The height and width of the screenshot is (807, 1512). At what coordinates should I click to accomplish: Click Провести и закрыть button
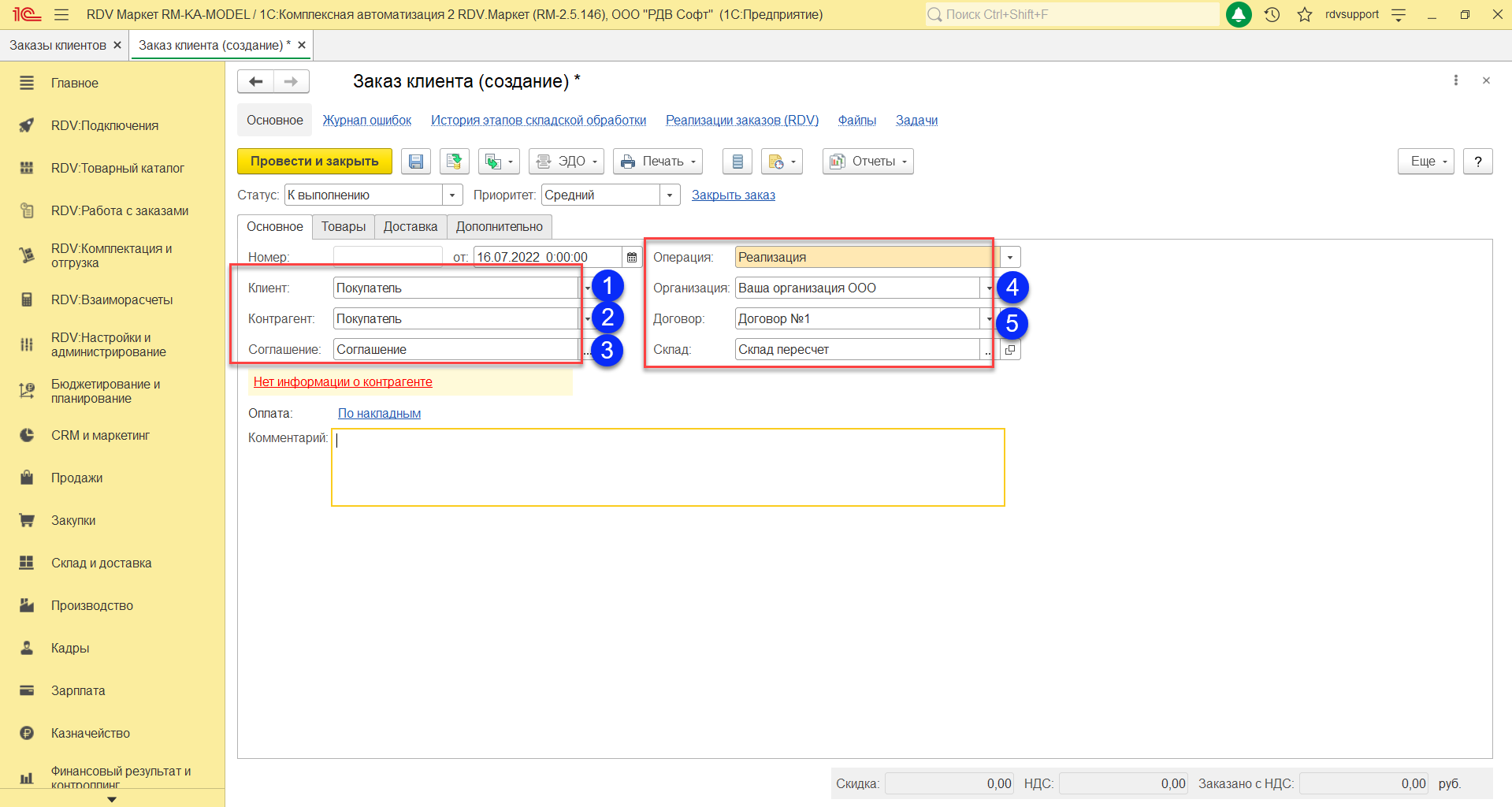(x=314, y=162)
